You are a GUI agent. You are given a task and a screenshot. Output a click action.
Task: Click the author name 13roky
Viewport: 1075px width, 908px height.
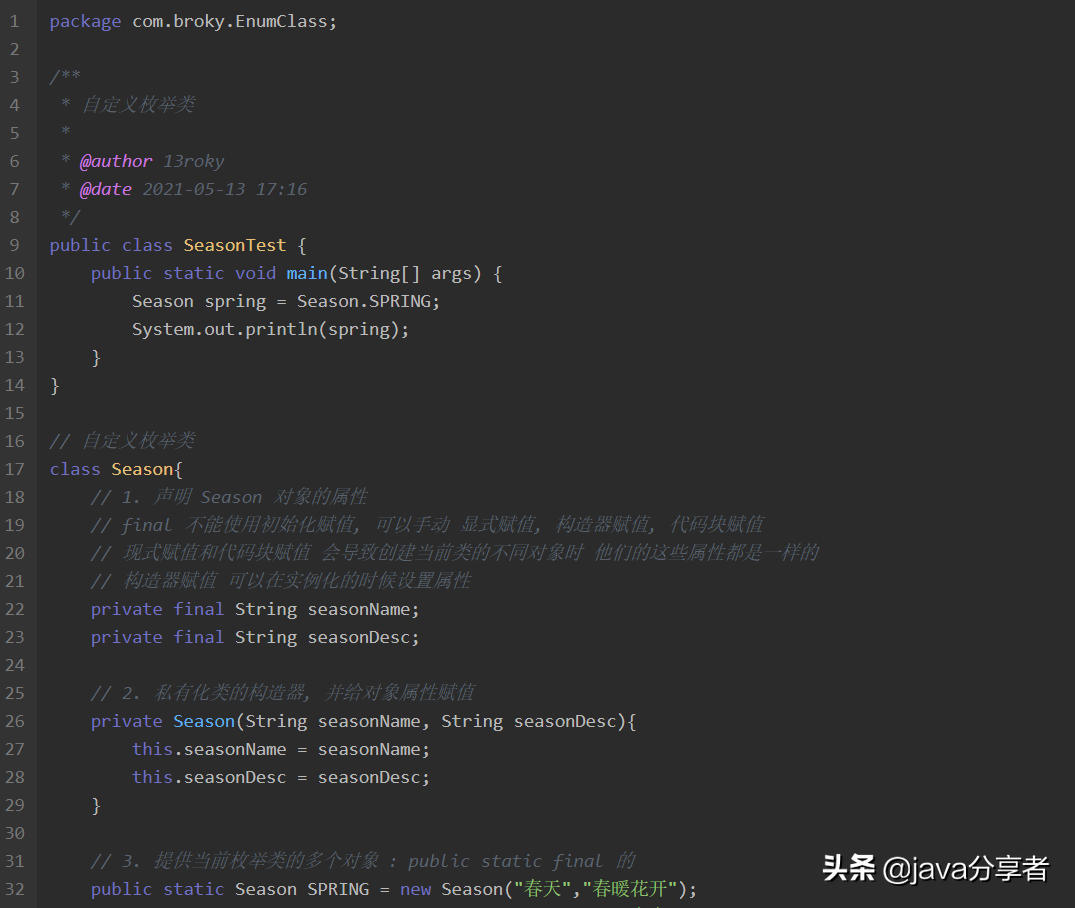pos(193,161)
